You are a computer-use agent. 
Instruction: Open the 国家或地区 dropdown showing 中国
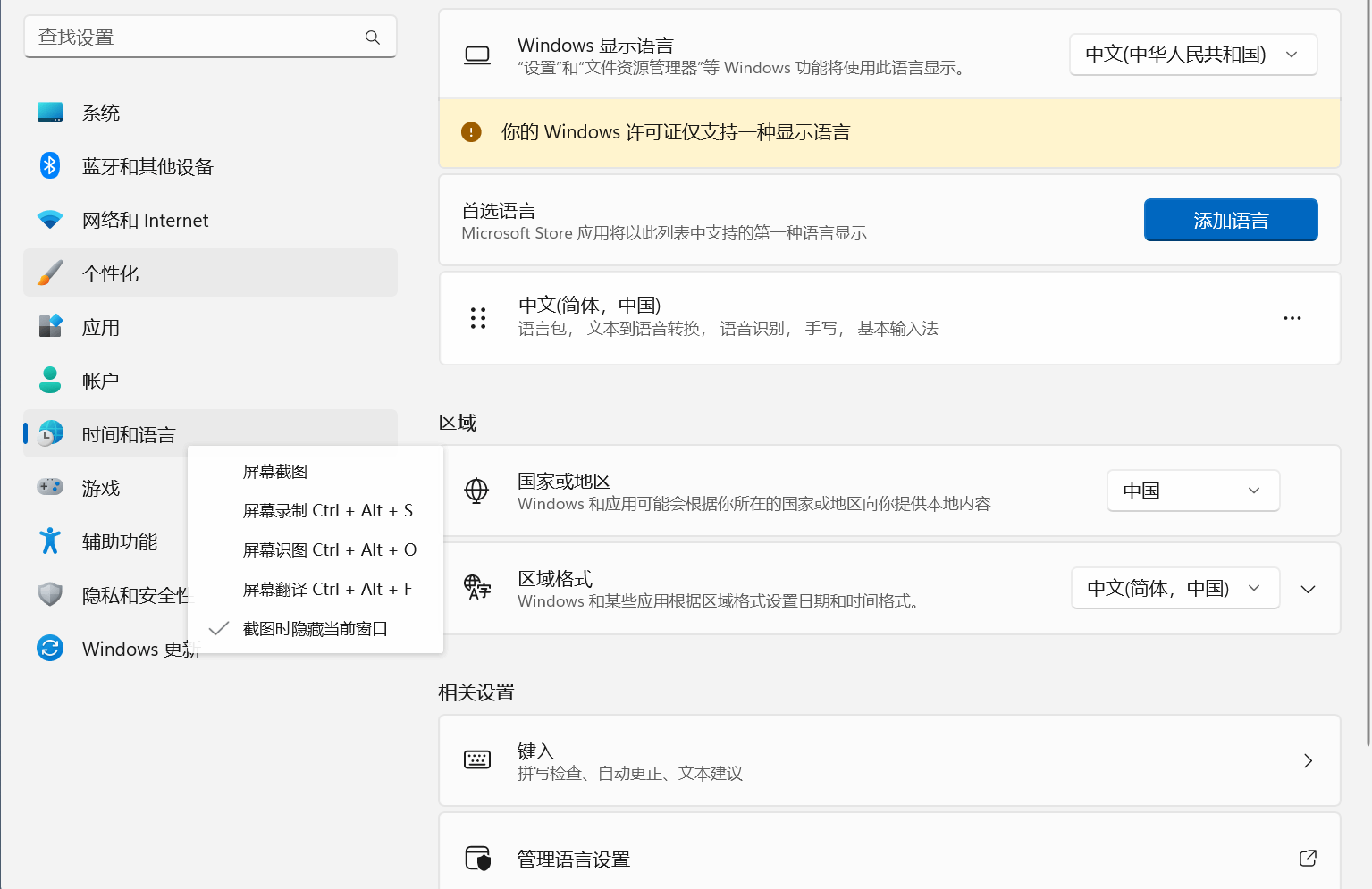pyautogui.click(x=1193, y=490)
